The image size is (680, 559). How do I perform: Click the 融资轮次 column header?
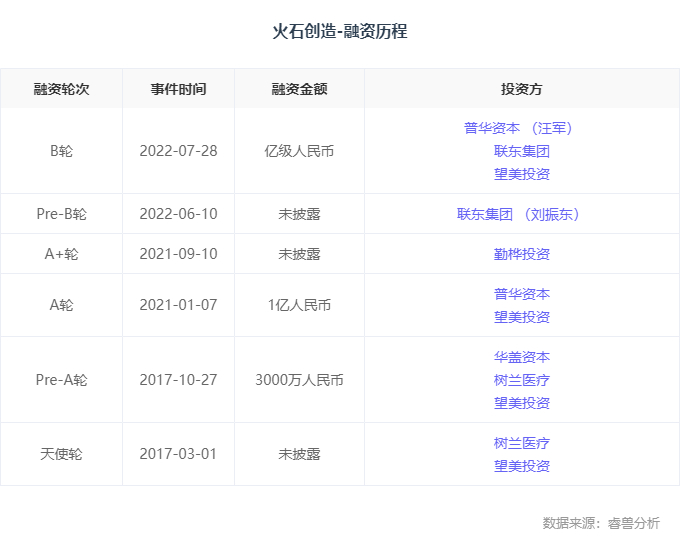pos(61,89)
